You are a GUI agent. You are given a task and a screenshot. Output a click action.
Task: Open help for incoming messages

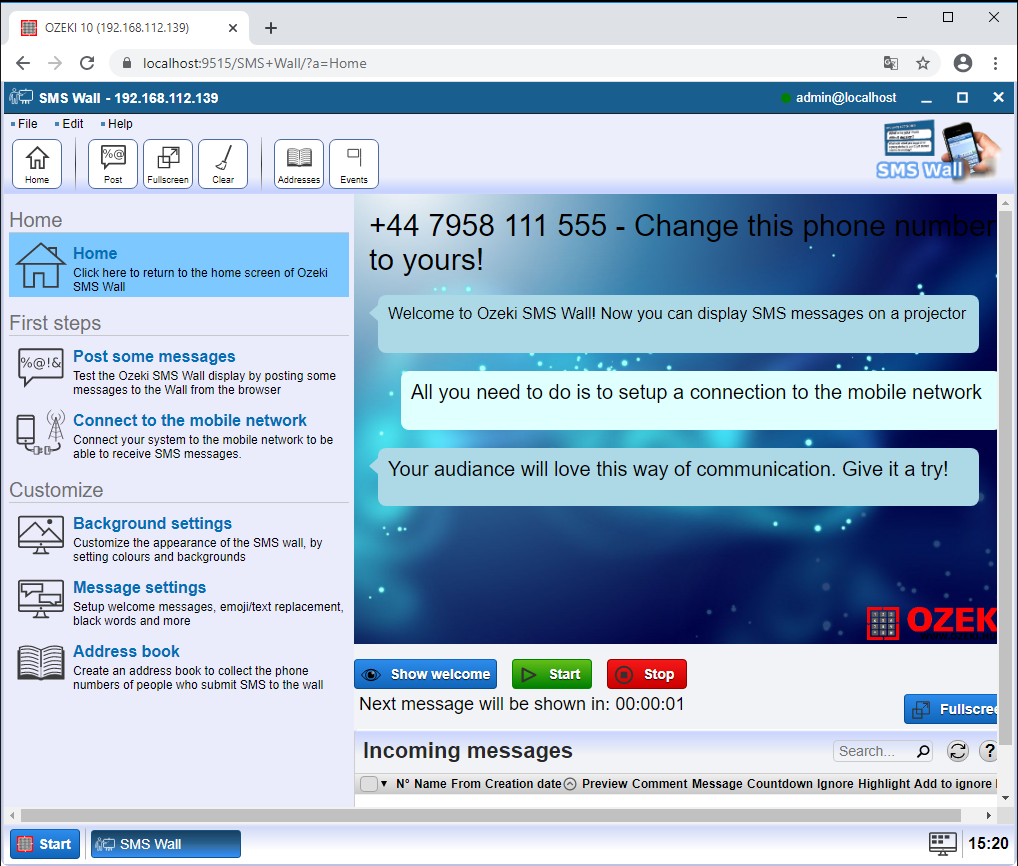(x=988, y=751)
